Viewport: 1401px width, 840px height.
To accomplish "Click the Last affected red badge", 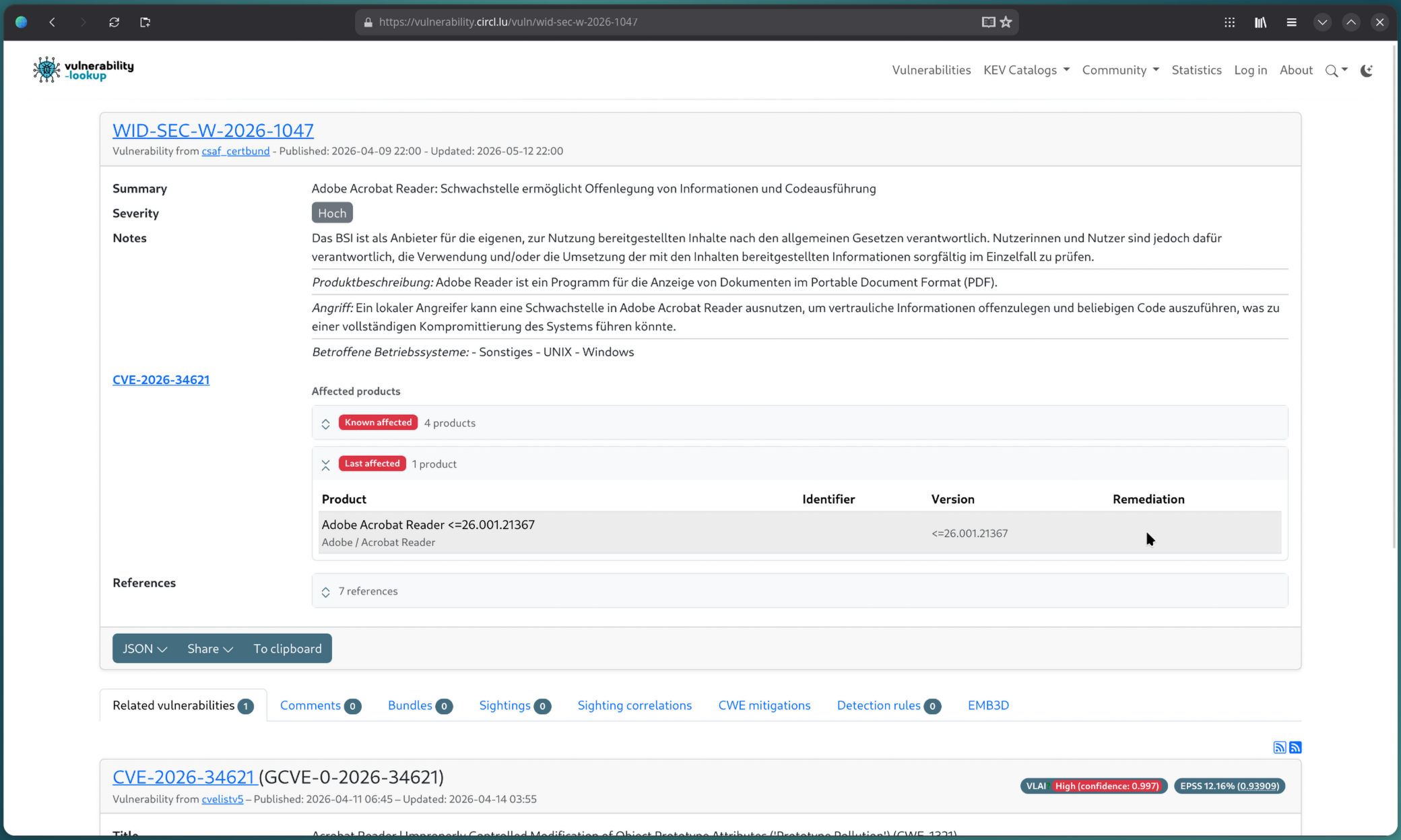I will pyautogui.click(x=372, y=463).
